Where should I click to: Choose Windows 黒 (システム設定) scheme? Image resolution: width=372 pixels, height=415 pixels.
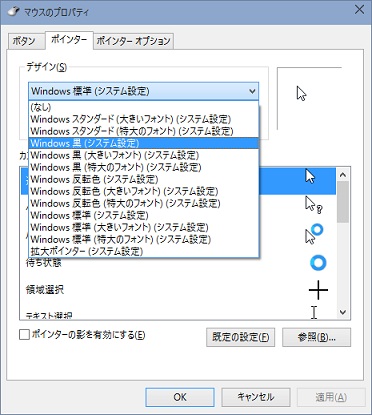pyautogui.click(x=144, y=143)
